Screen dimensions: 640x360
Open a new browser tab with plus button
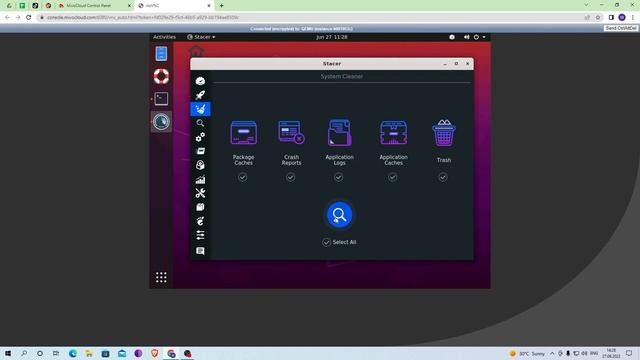tap(222, 6)
